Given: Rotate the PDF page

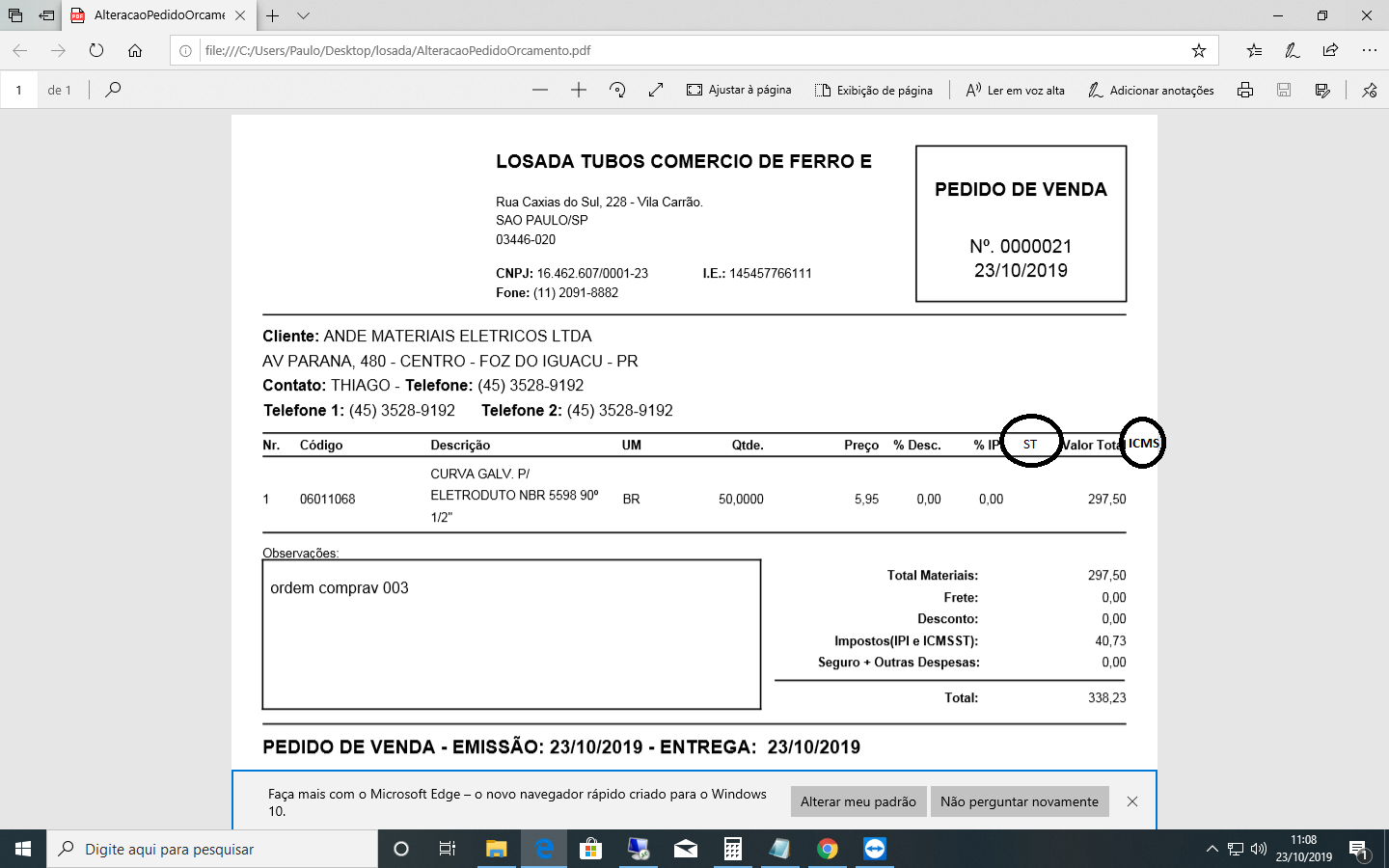Looking at the screenshot, I should click(x=617, y=90).
